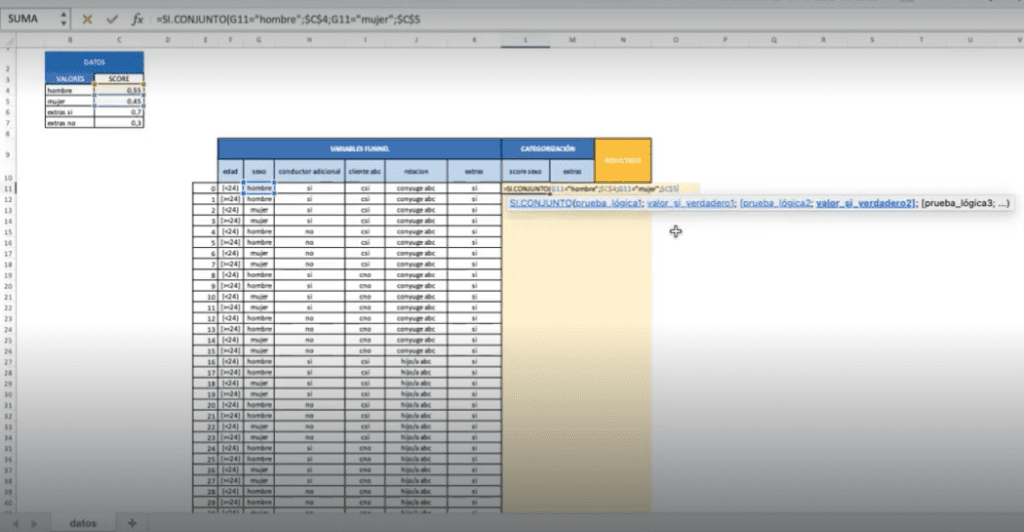Open the datos sheet tab
The height and width of the screenshot is (532, 1024).
(x=83, y=523)
